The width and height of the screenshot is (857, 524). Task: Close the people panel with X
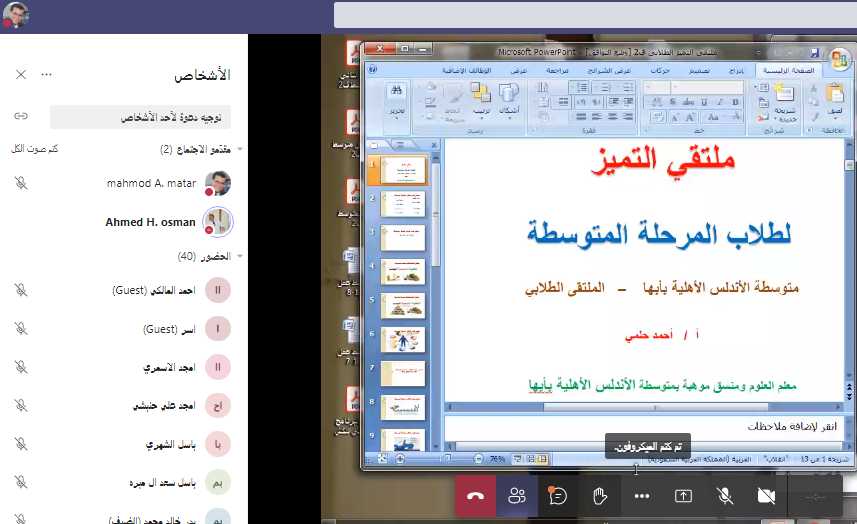click(20, 75)
